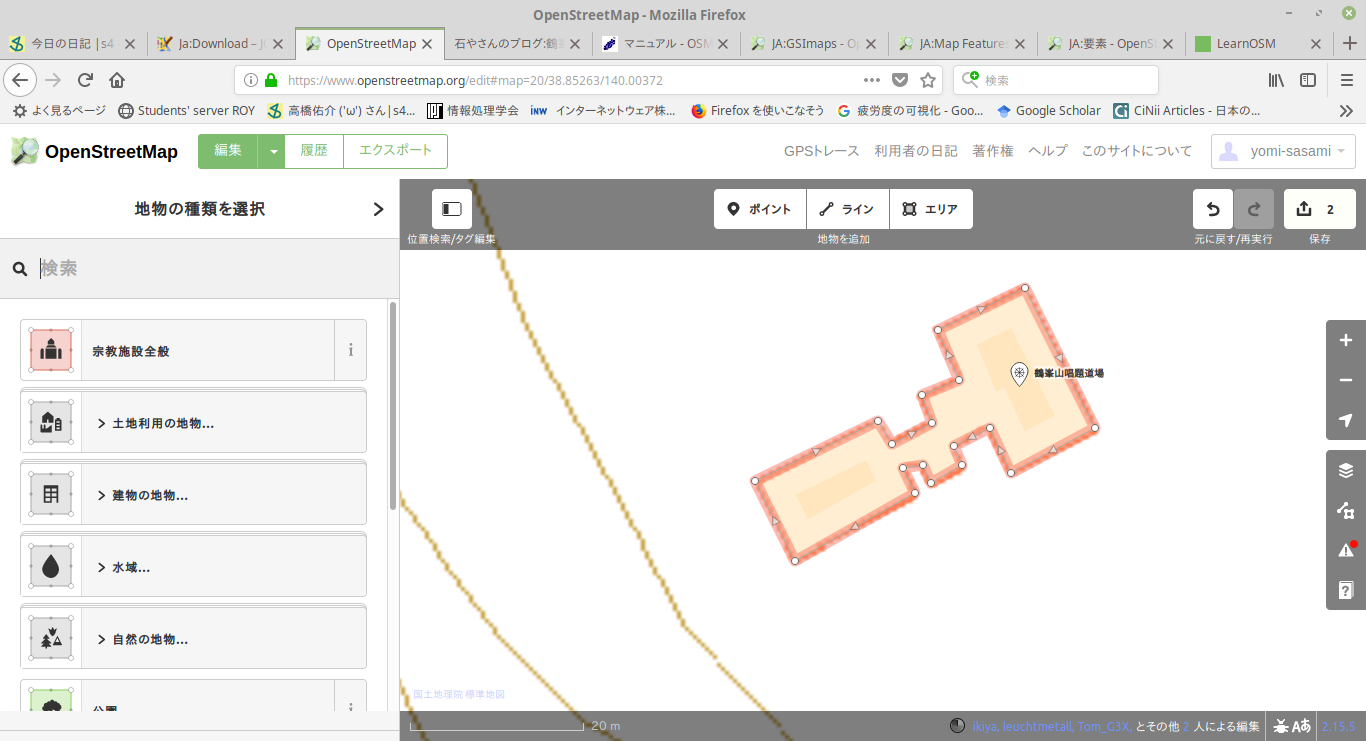Open the 編集 dropdown arrow
Screen dimensions: 1366x741
click(272, 151)
